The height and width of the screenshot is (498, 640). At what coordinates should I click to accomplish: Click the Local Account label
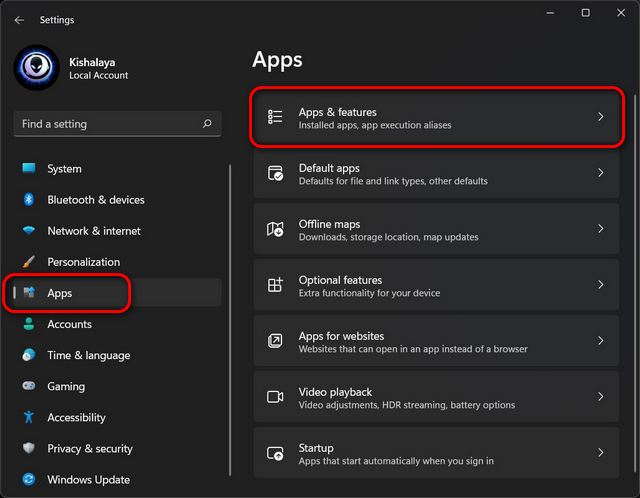coord(98,76)
